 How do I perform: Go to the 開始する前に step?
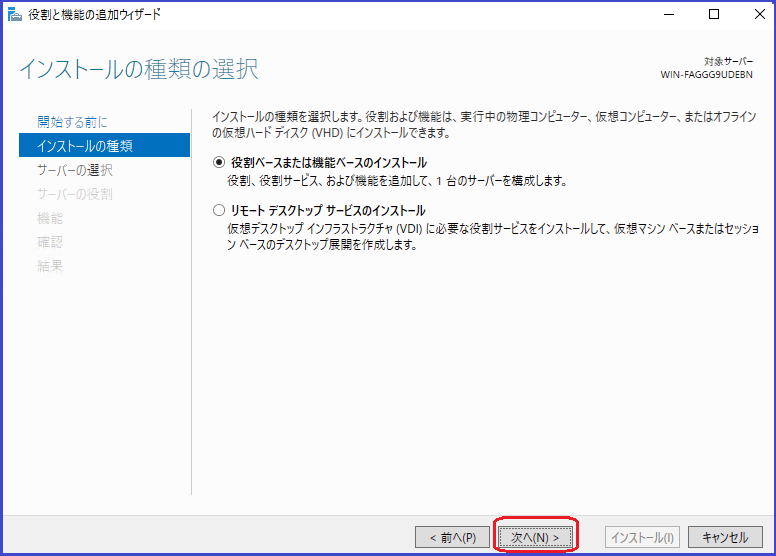pyautogui.click(x=72, y=122)
